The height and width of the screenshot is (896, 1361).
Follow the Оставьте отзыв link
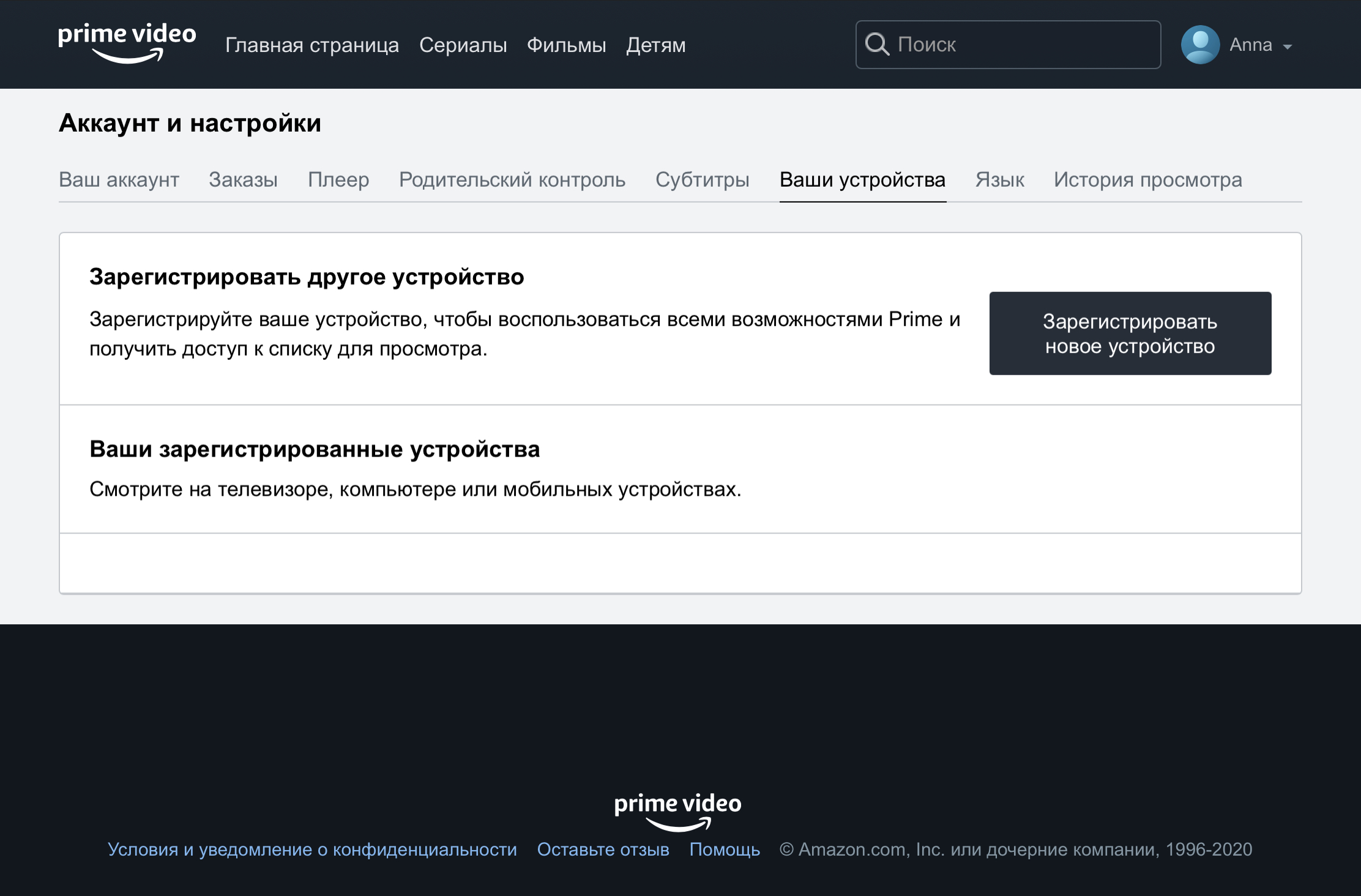coord(603,849)
